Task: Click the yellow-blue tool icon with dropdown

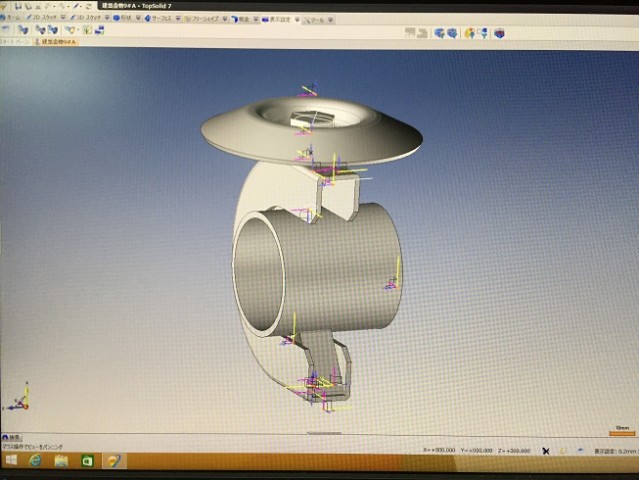Action: click(x=71, y=30)
